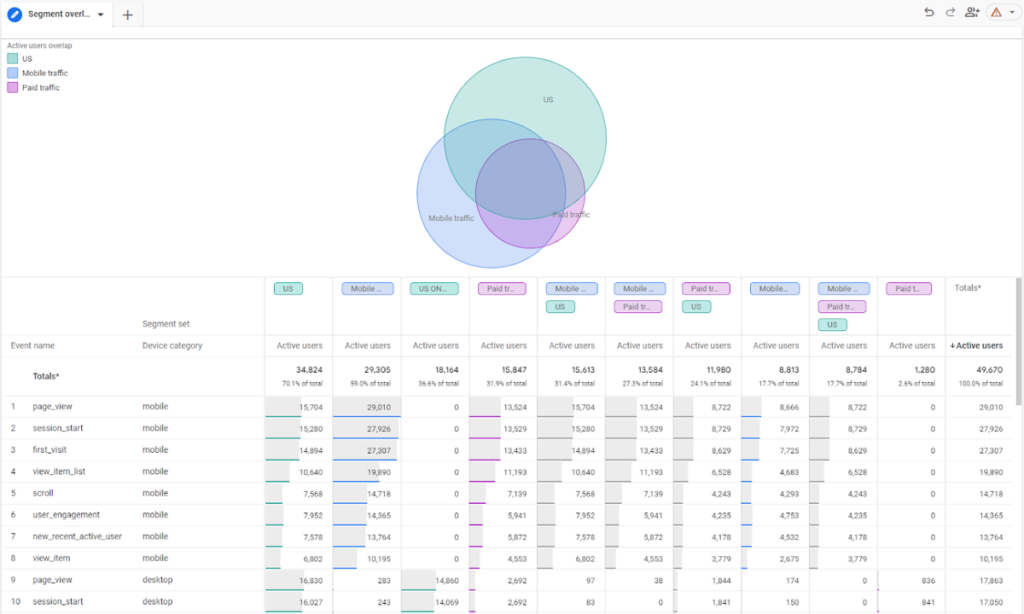This screenshot has height=614, width=1024.
Task: Click the Paid traffic legend swatch
Action: [x=12, y=88]
